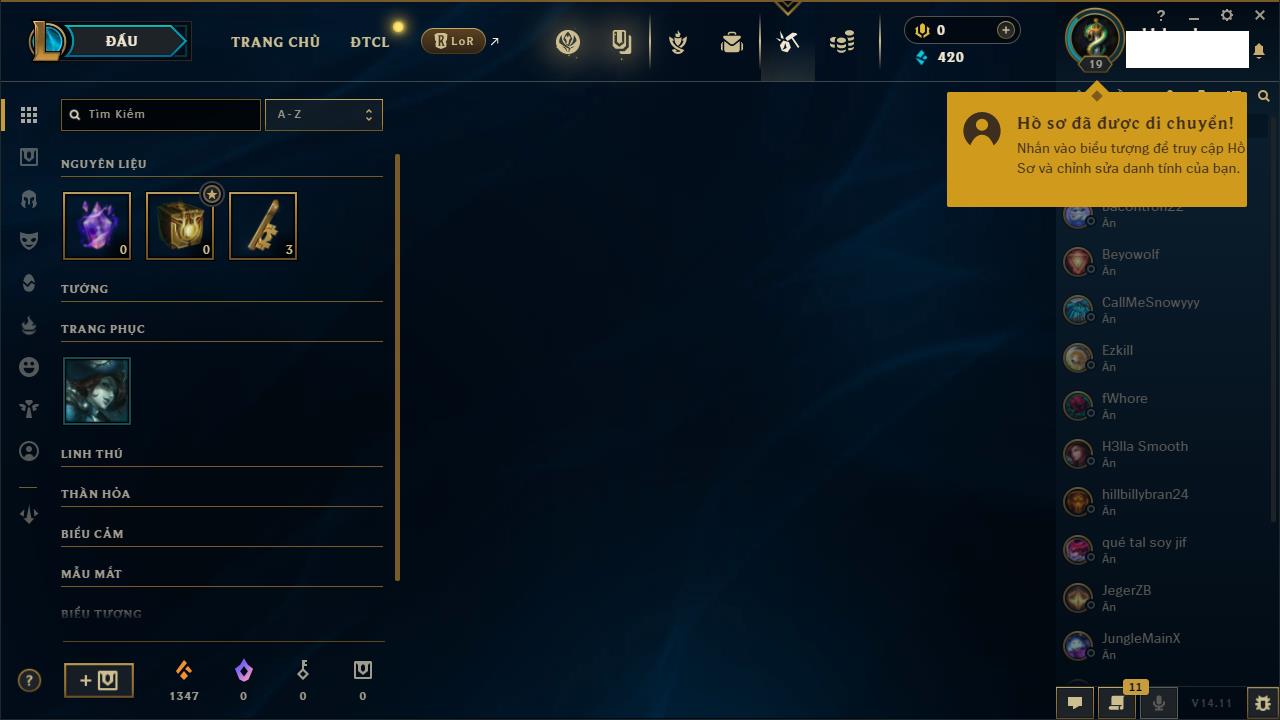Toggle the microphone mute button
Screen dimensions: 1280x720
tap(1158, 703)
